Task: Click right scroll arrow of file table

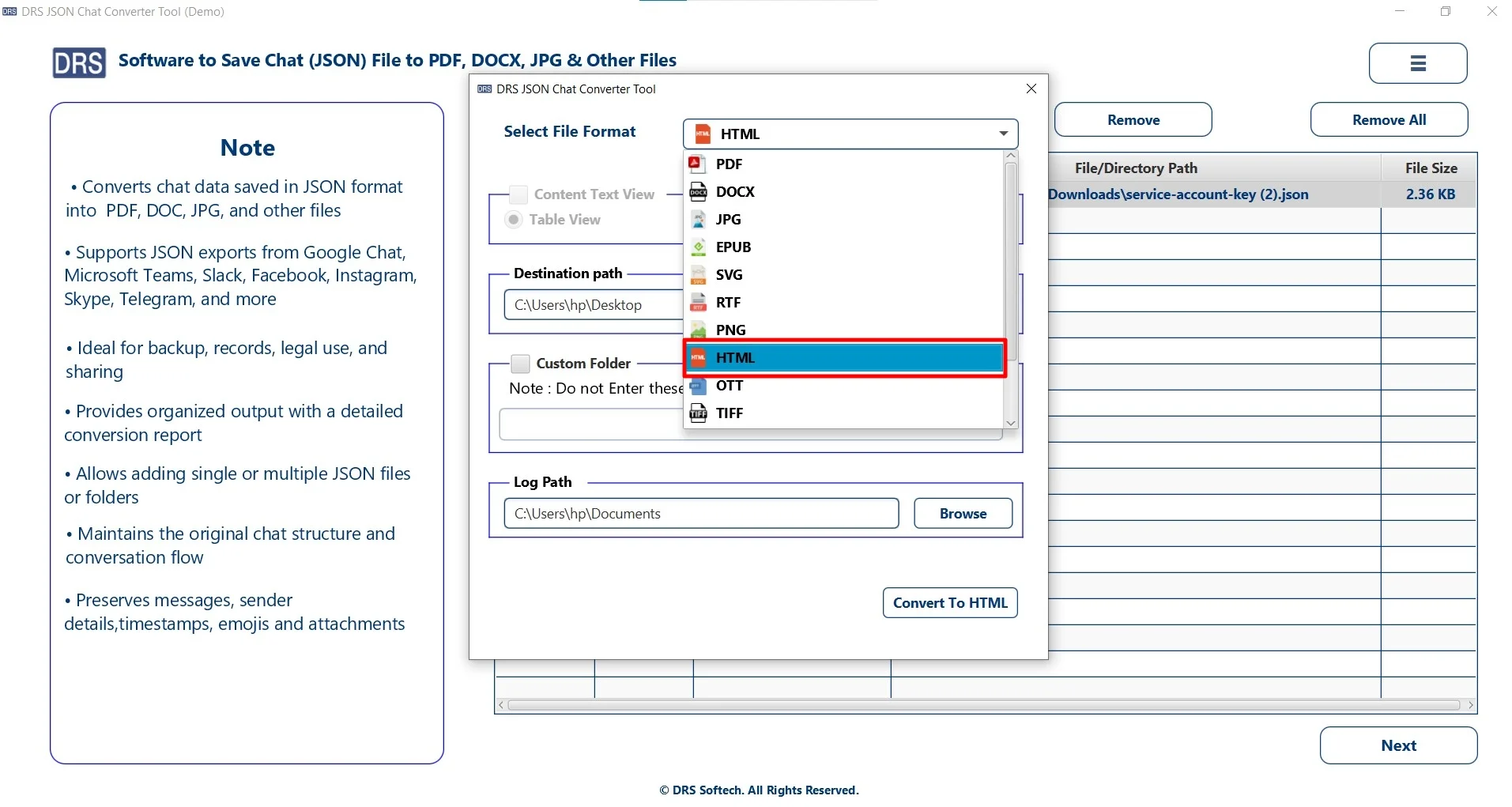Action: (x=1470, y=705)
